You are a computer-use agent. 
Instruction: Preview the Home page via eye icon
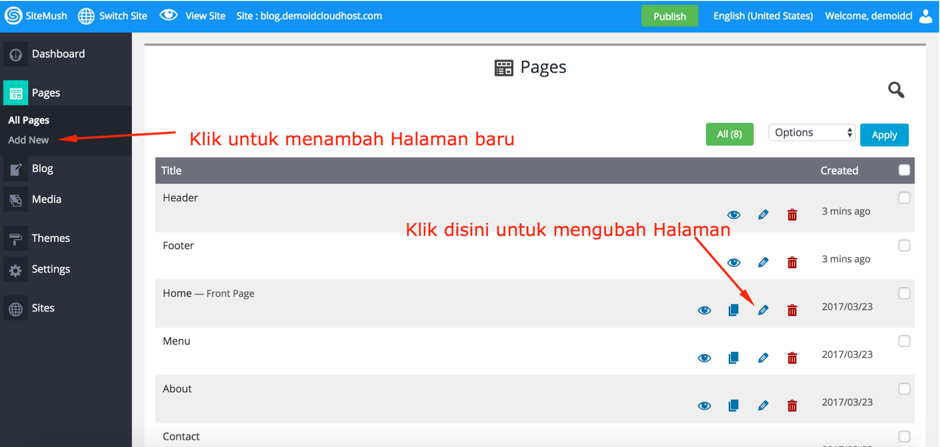point(704,310)
